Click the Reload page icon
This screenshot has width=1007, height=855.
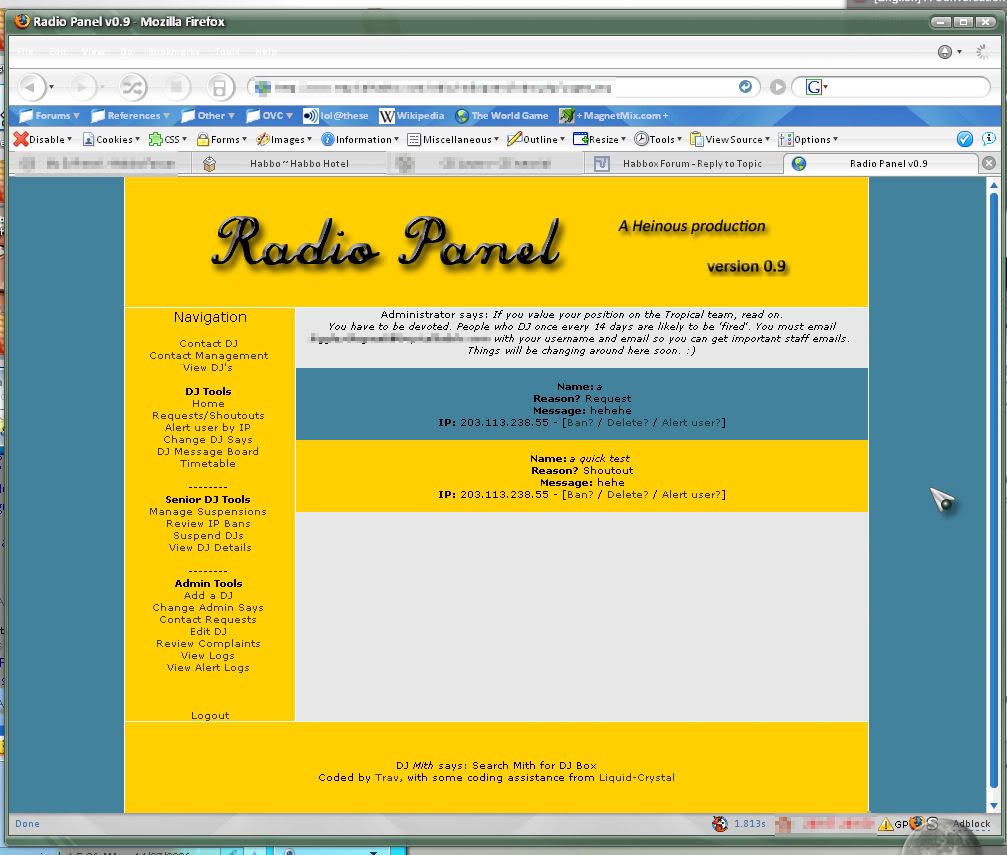133,87
